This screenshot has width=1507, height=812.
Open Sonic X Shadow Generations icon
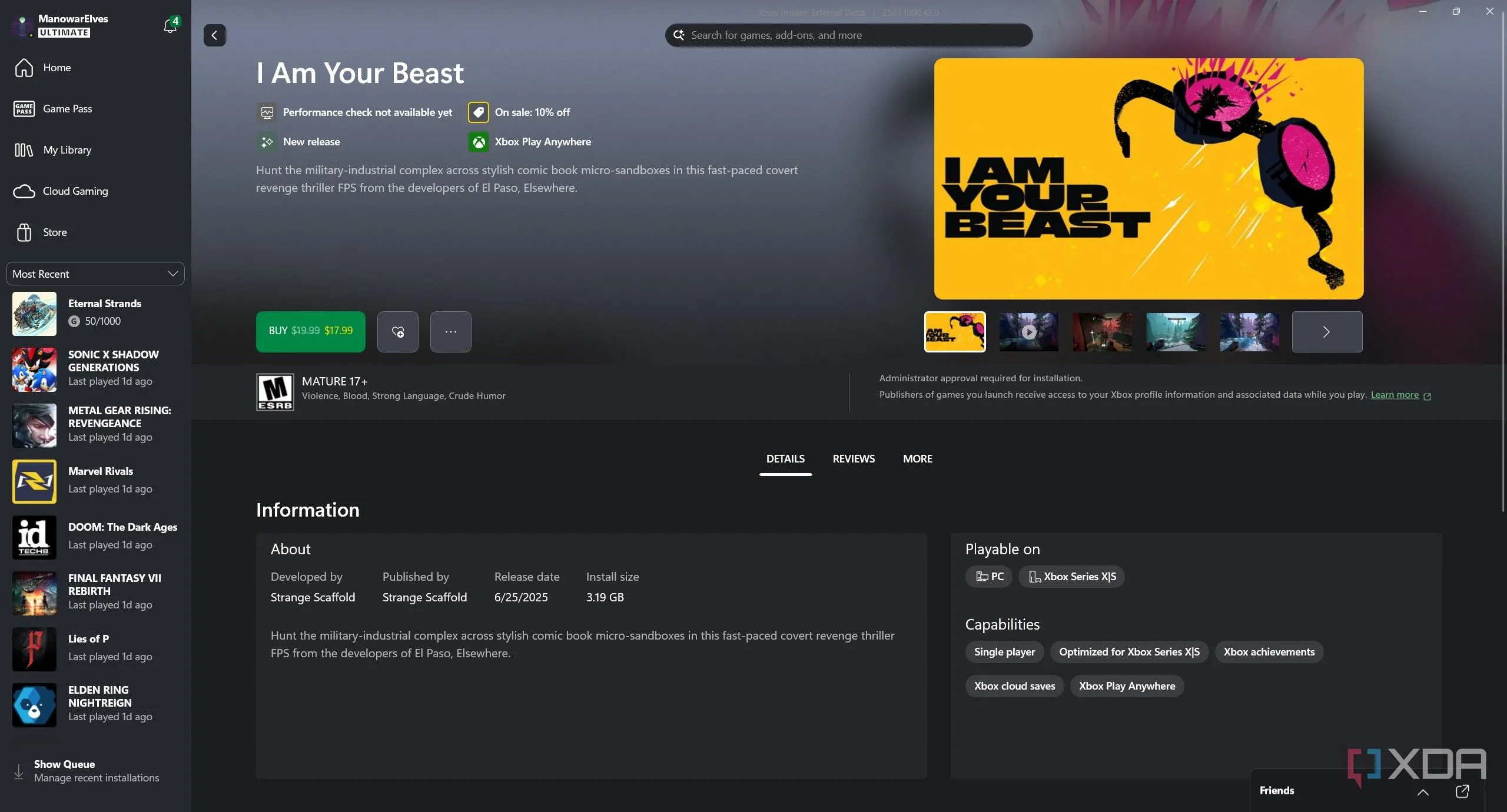(34, 370)
